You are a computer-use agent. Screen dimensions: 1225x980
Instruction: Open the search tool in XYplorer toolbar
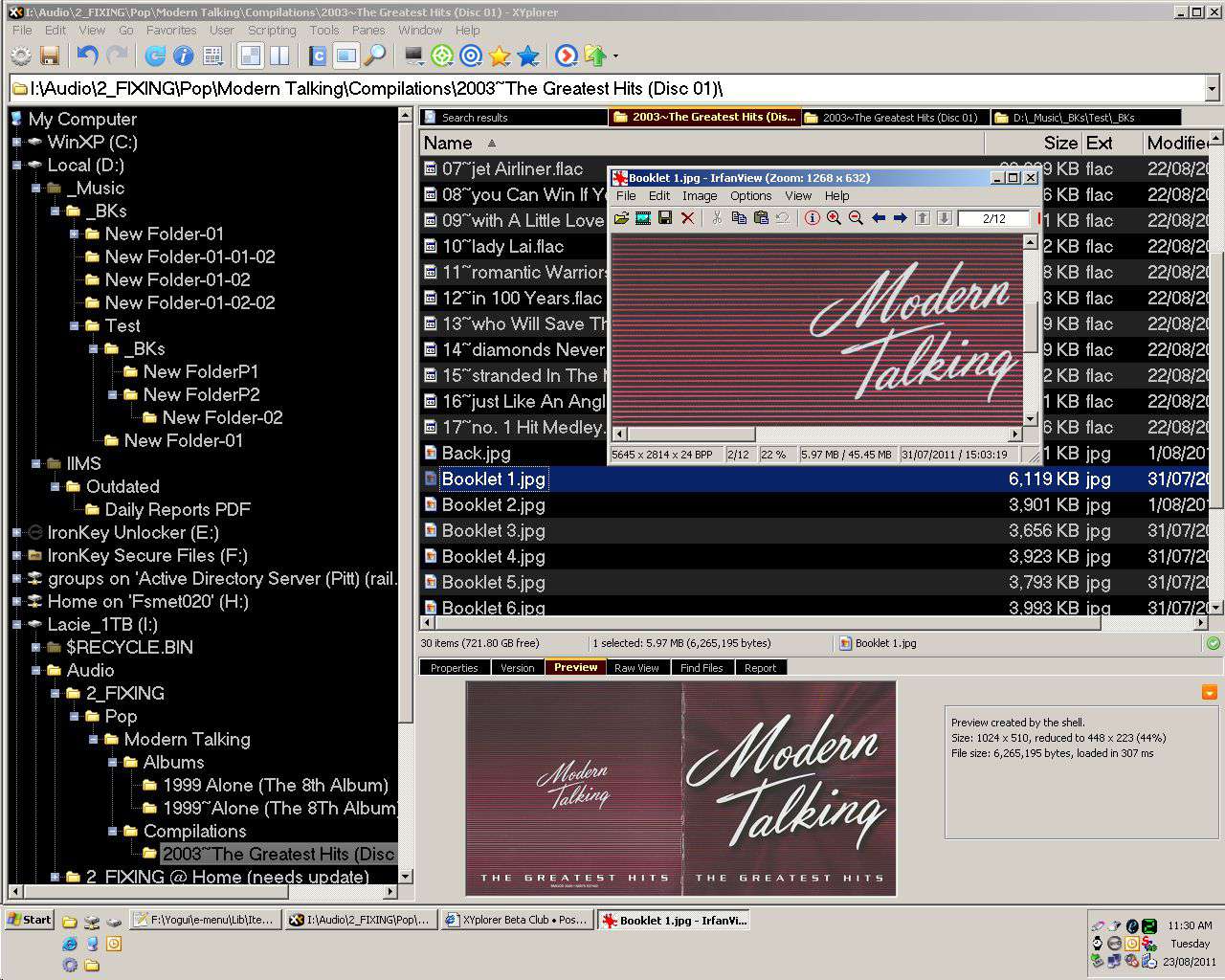(x=374, y=56)
